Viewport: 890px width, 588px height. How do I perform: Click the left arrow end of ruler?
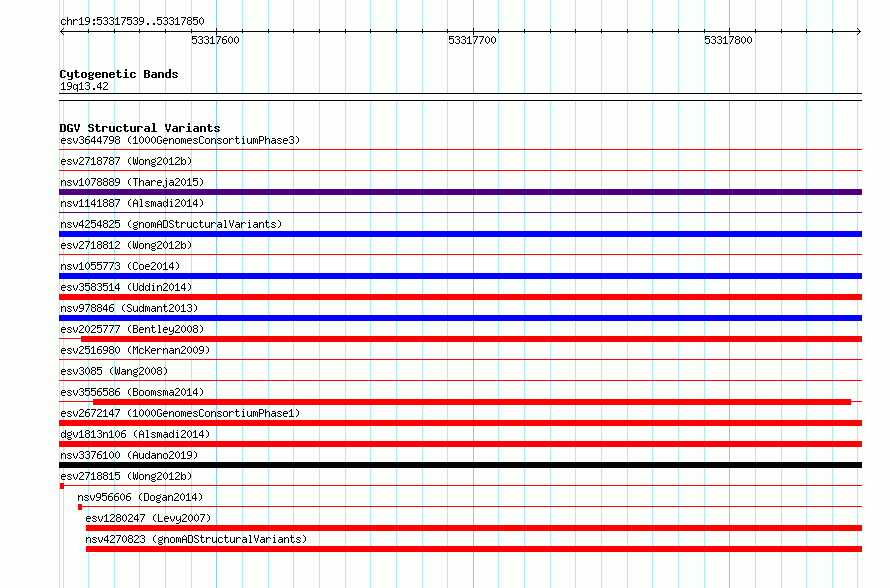pyautogui.click(x=62, y=31)
